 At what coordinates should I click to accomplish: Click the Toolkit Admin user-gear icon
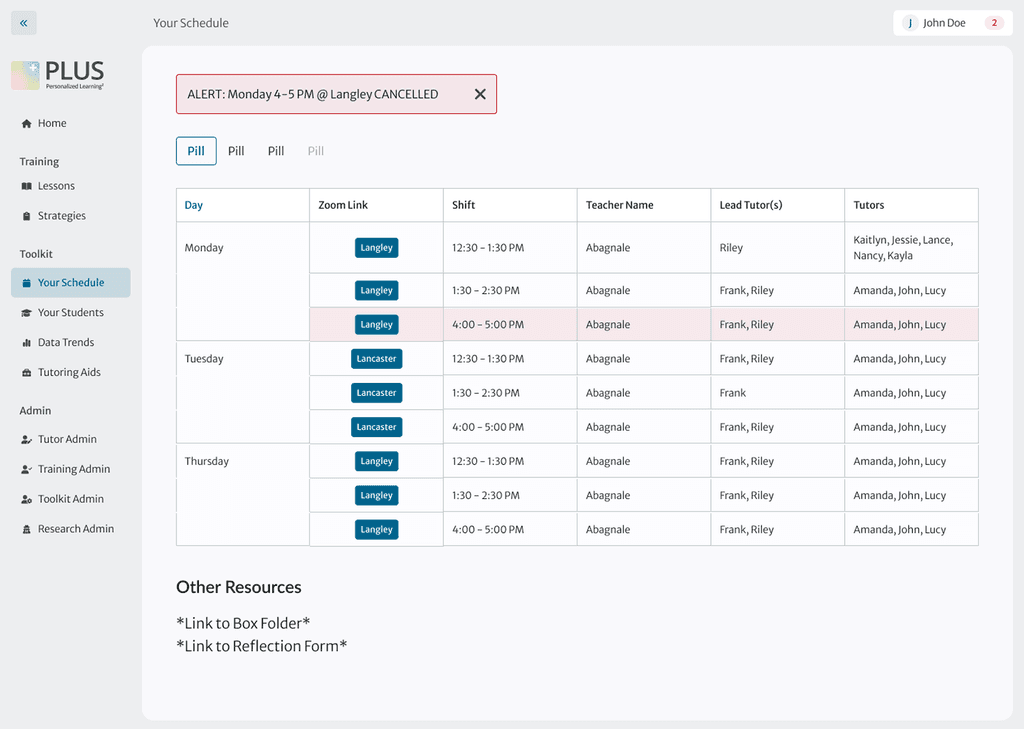point(26,500)
